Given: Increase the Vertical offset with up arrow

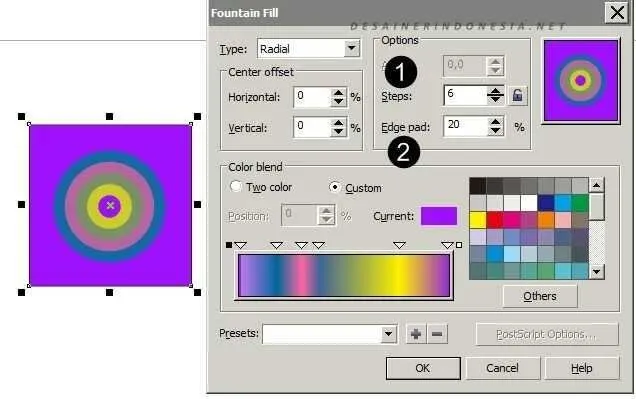Looking at the screenshot, I should pos(338,123).
